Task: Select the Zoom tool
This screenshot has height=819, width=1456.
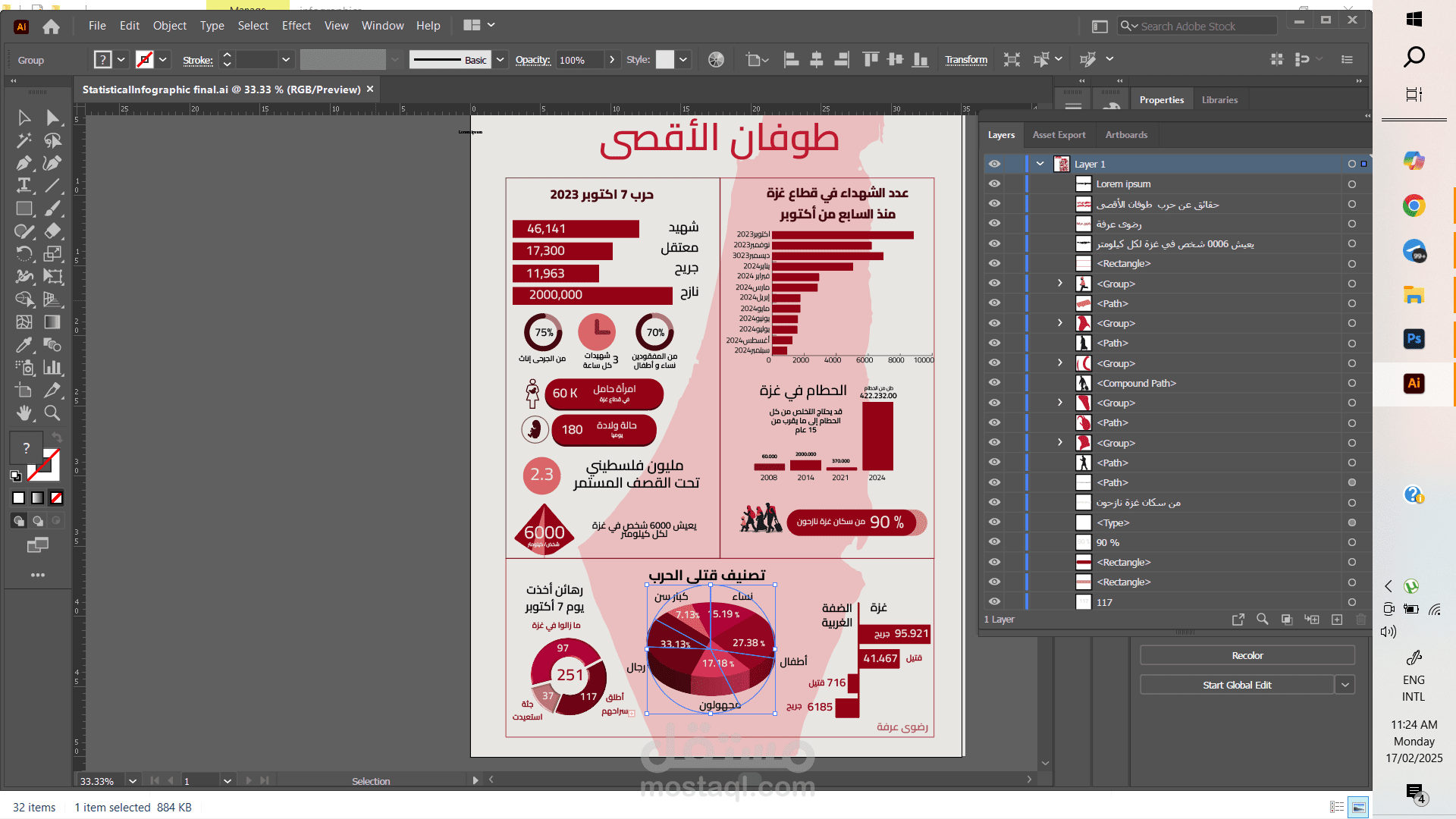Action: (52, 413)
